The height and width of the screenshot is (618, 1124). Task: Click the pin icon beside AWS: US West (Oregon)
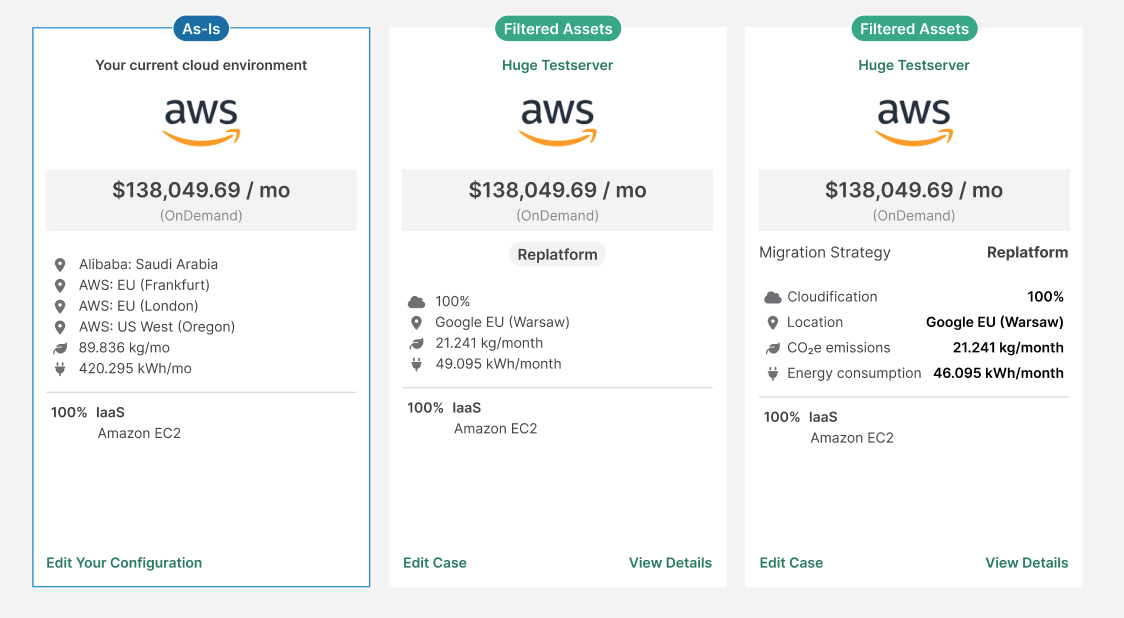click(60, 327)
